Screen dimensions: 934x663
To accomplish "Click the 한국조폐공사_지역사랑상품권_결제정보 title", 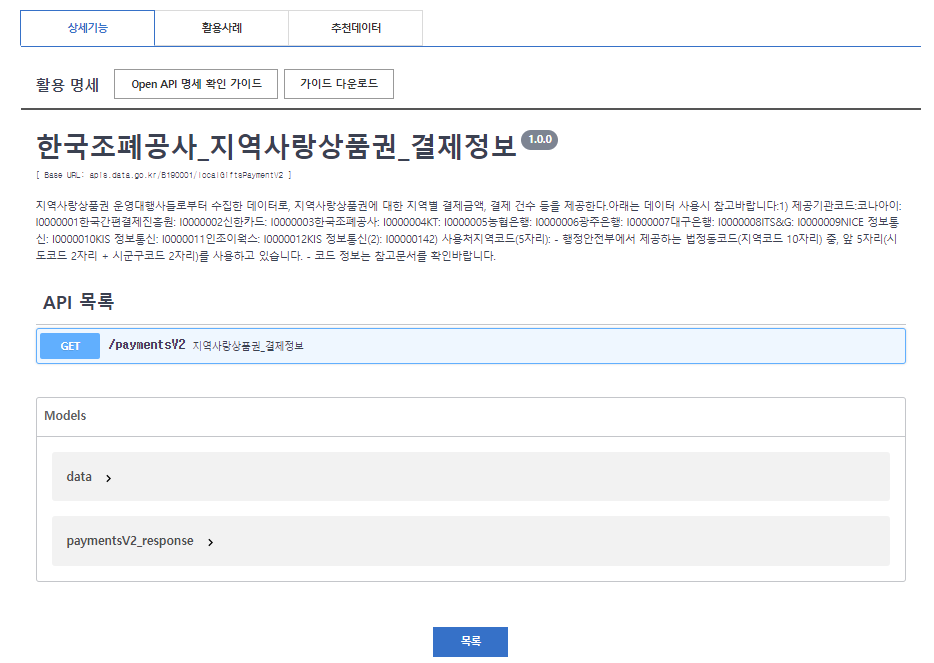I will [x=276, y=147].
